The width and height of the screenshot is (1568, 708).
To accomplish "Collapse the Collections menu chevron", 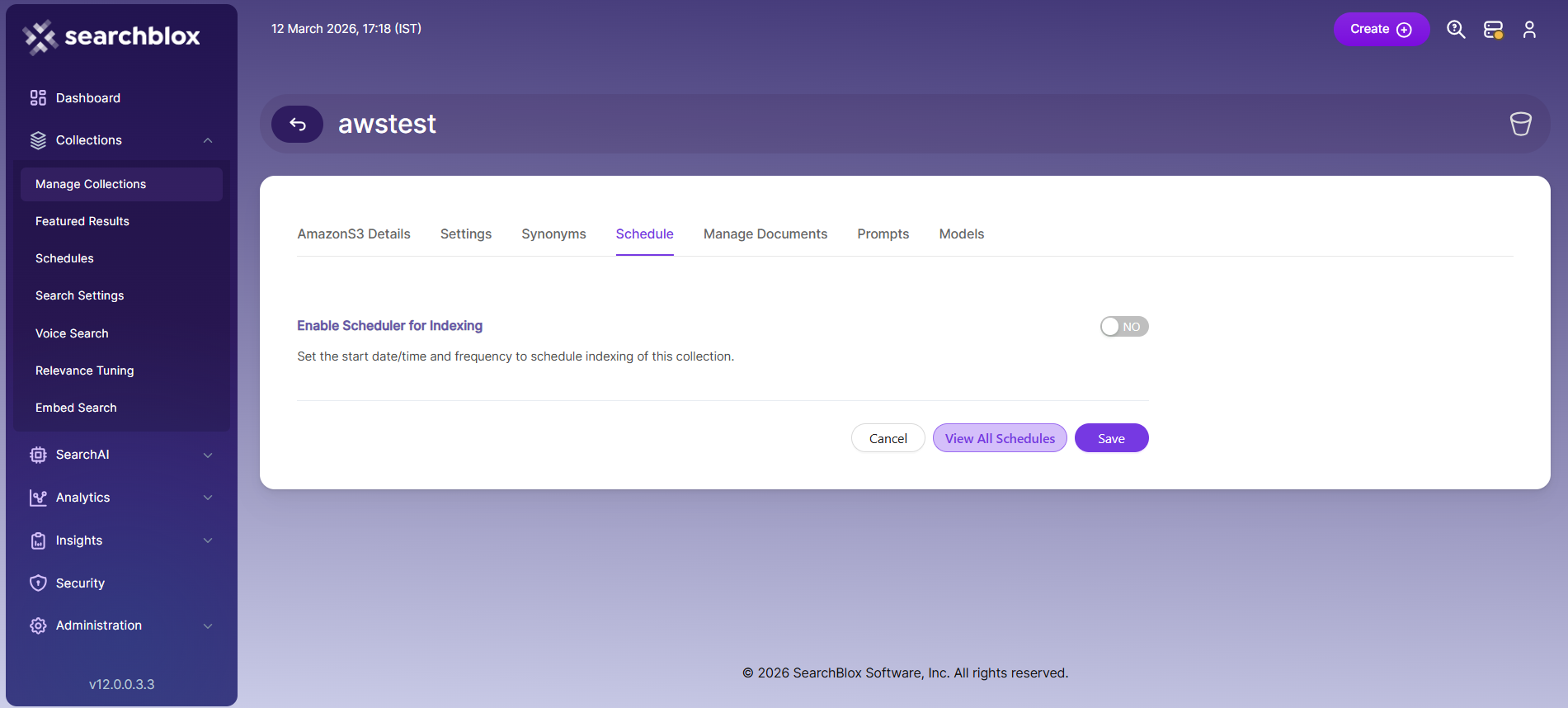I will pyautogui.click(x=208, y=140).
